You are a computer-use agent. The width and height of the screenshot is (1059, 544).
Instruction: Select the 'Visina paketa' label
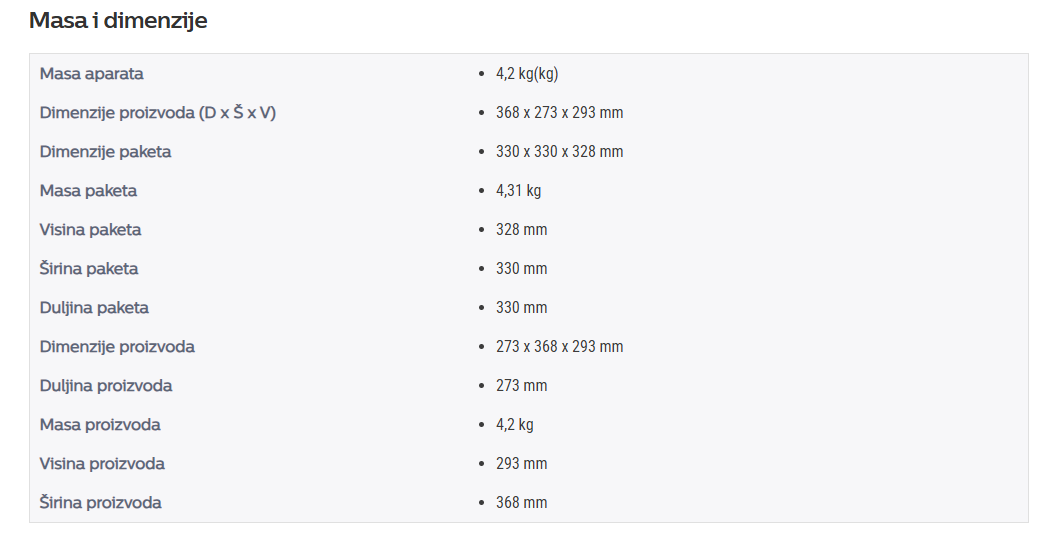(x=91, y=230)
